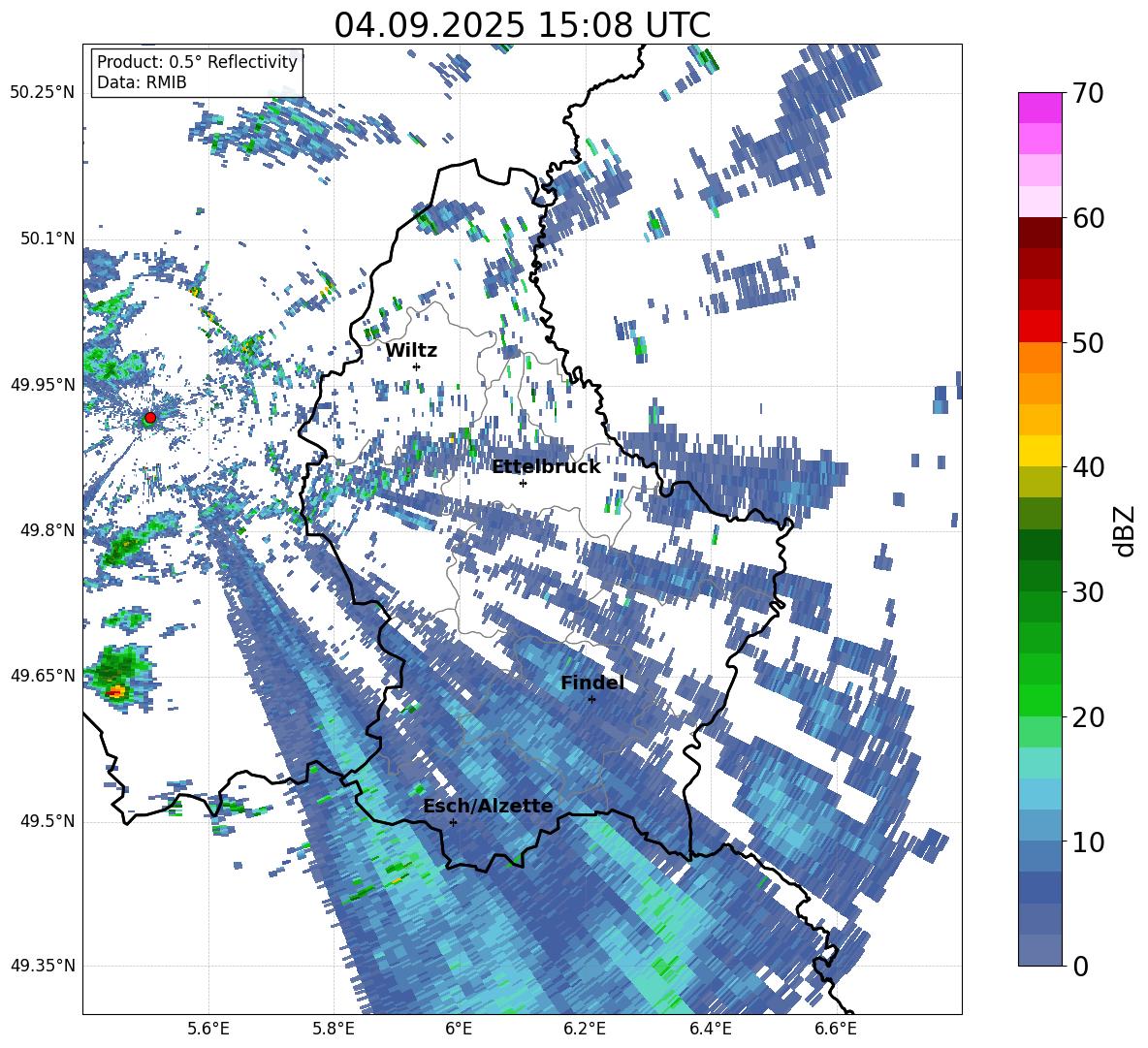1148x1048 pixels.
Task: Click the 30 value on the colorbar
Action: pyautogui.click(x=1088, y=592)
